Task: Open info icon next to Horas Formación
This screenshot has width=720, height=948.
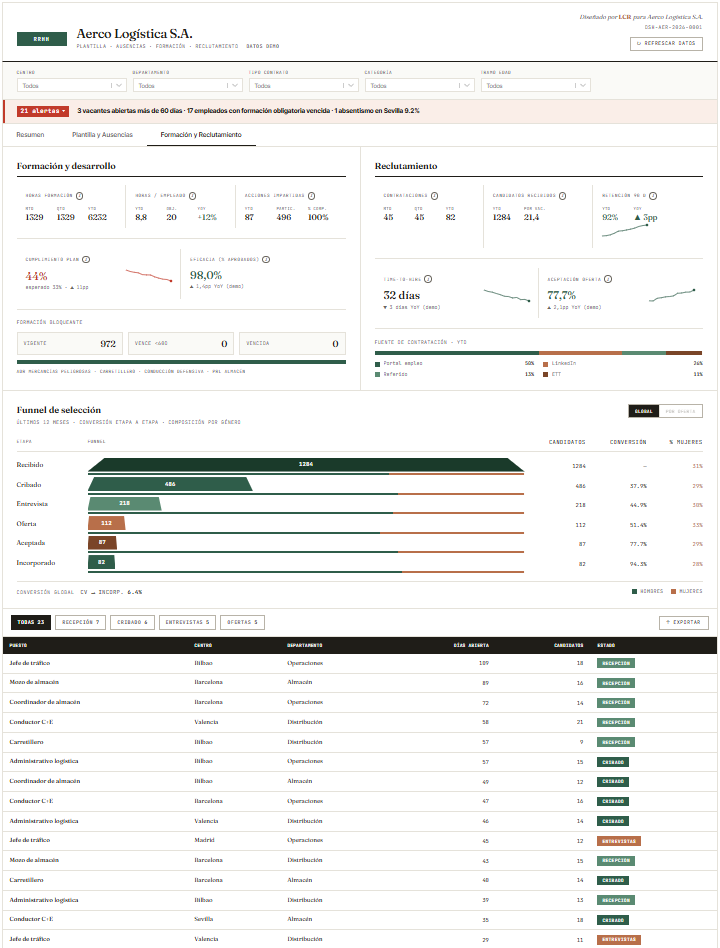Action: 79,196
